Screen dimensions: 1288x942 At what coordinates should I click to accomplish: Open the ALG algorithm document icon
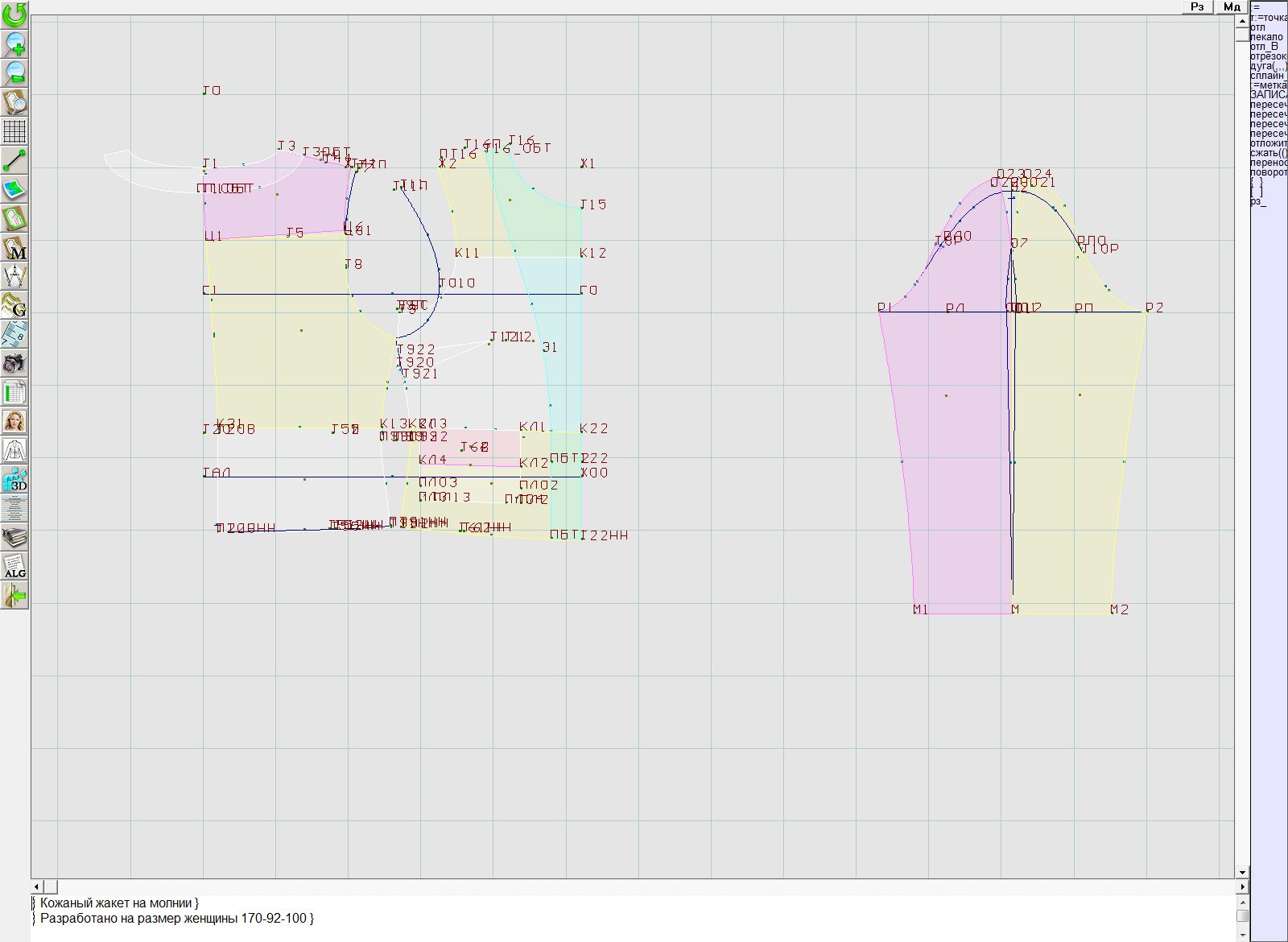(x=14, y=566)
